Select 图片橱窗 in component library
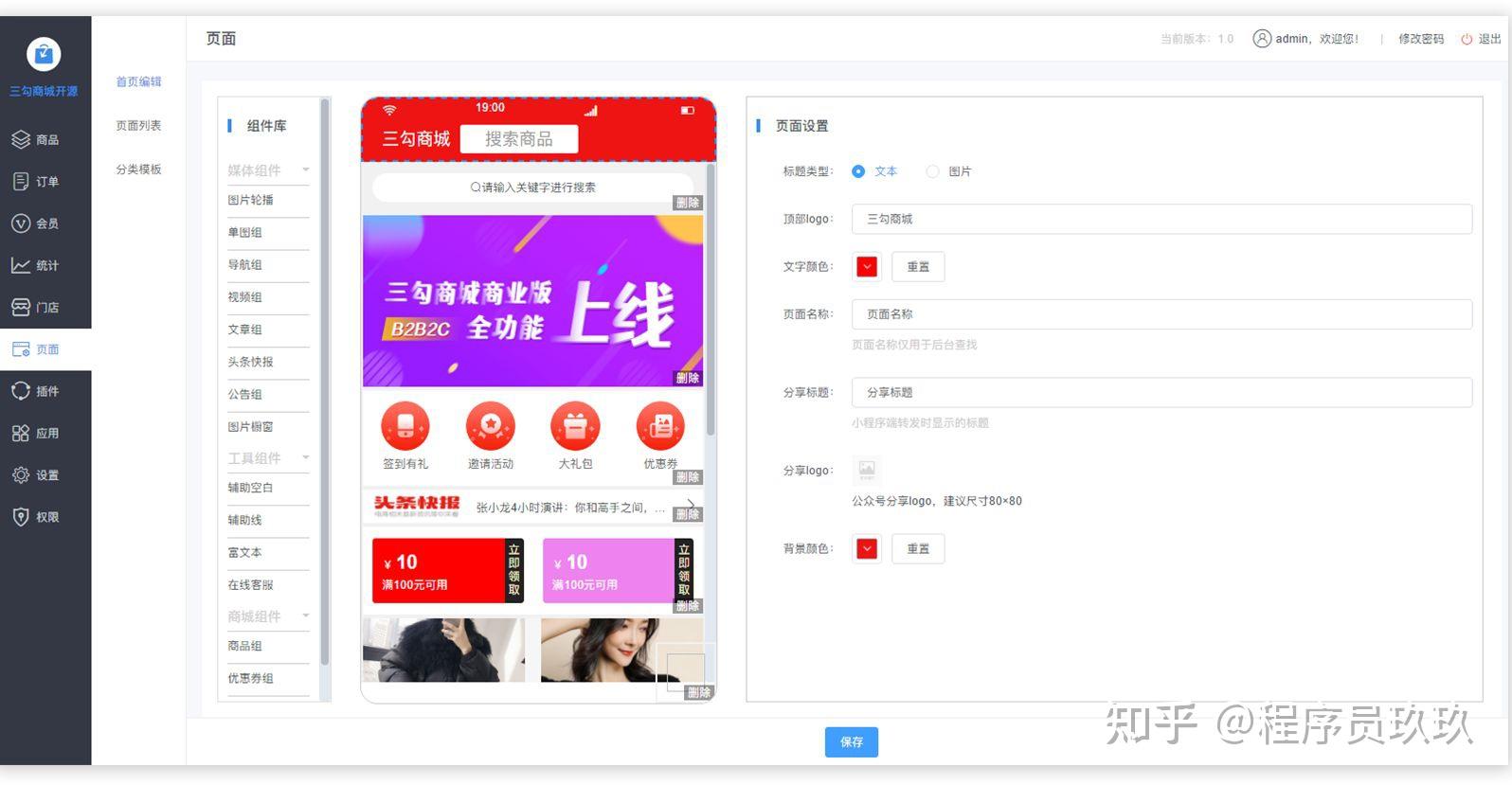Viewport: 1512px width, 785px height. point(268,427)
